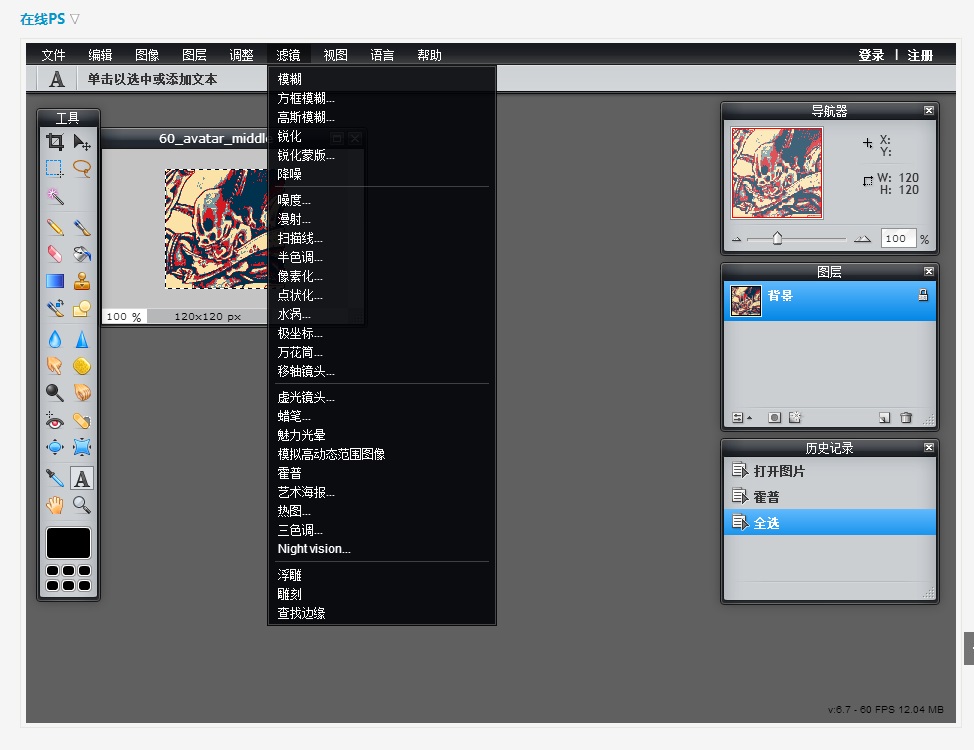
Task: Add a layer mask in 图层 panel
Action: 774,418
